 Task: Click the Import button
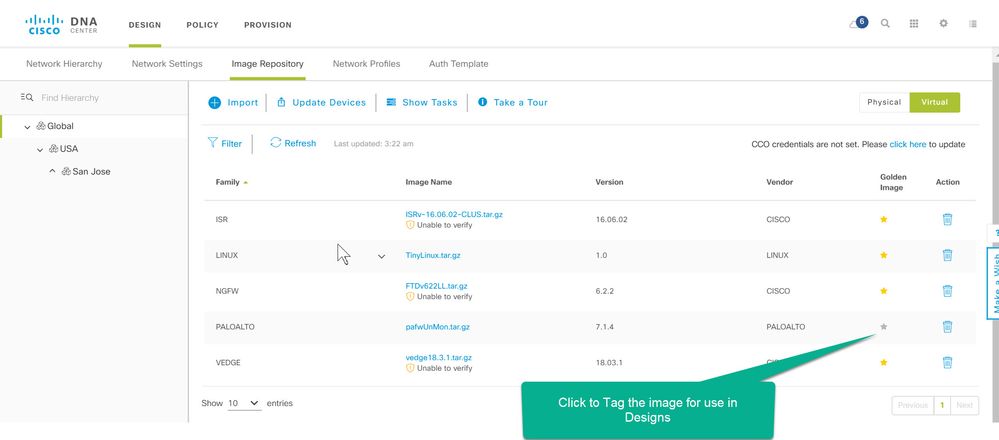click(x=233, y=103)
